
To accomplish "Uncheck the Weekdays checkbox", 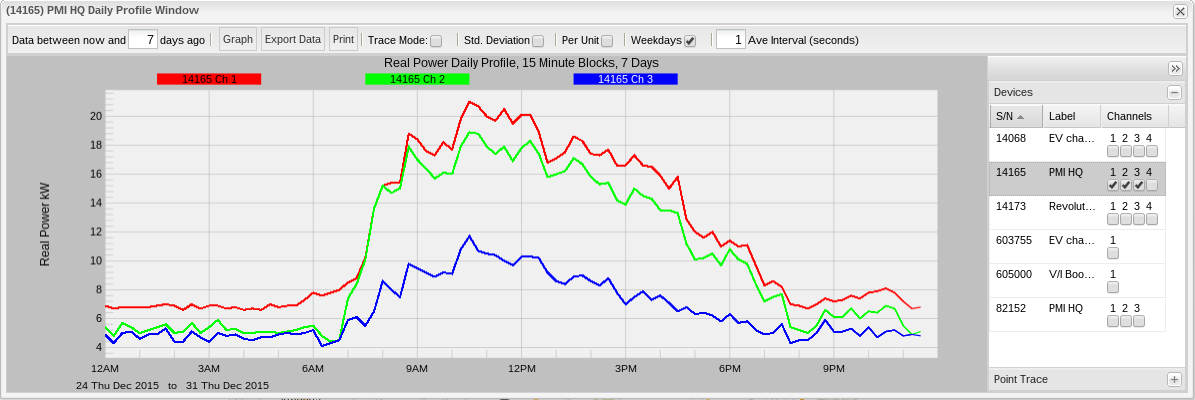I will pyautogui.click(x=690, y=41).
